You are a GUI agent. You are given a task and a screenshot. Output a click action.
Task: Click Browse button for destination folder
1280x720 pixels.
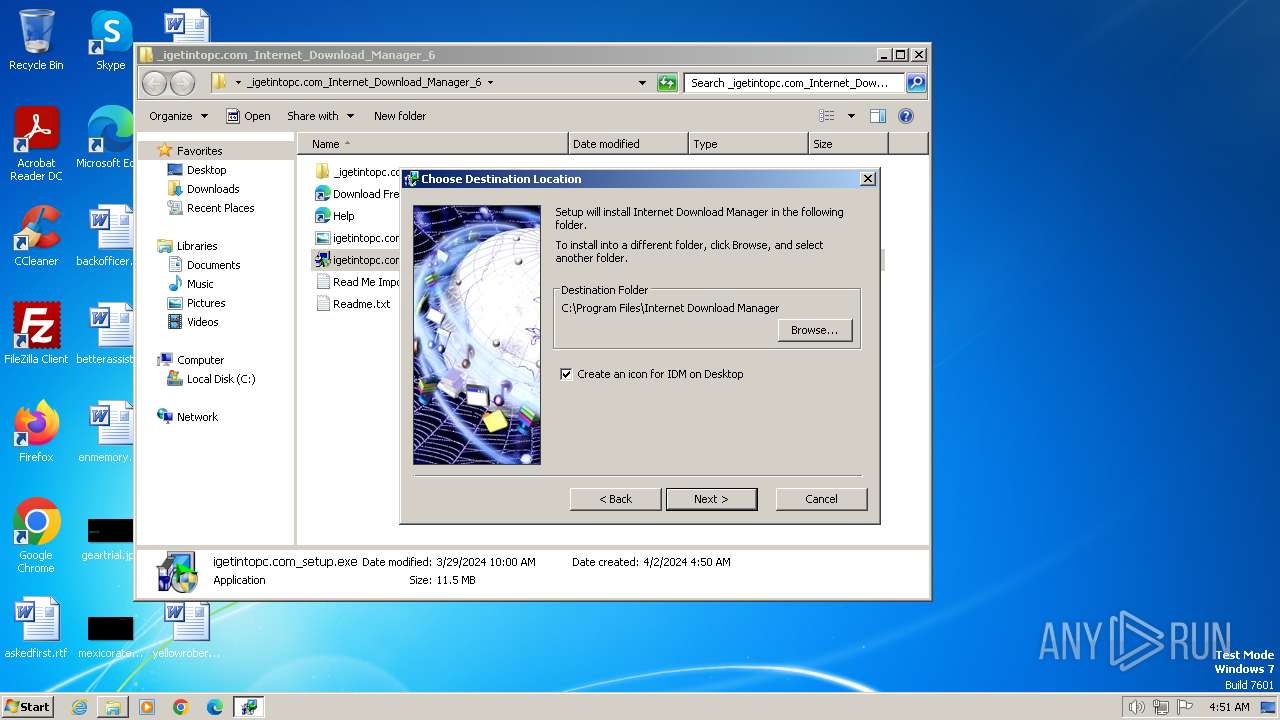(x=815, y=330)
